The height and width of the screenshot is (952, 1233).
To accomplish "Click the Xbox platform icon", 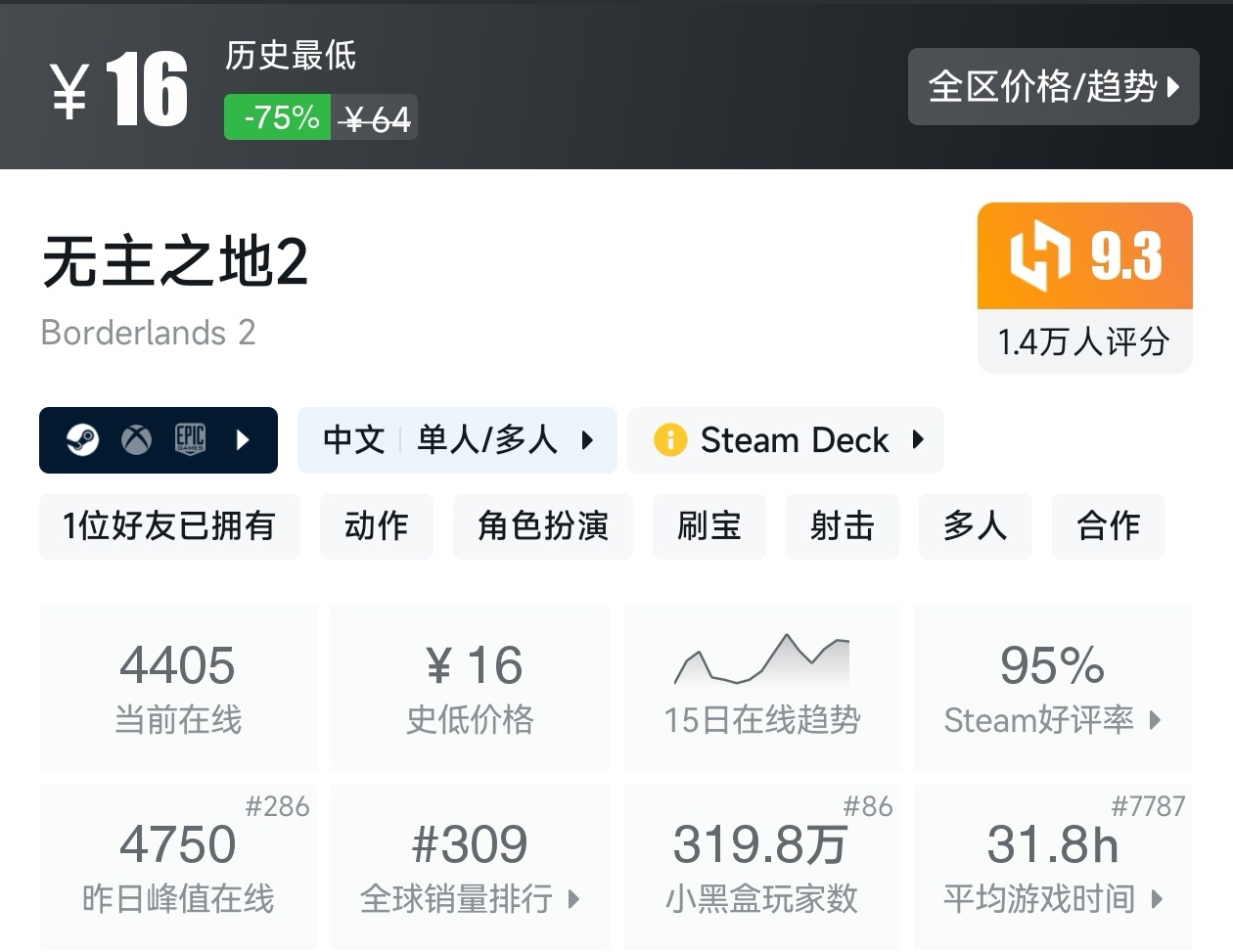I will click(x=136, y=440).
